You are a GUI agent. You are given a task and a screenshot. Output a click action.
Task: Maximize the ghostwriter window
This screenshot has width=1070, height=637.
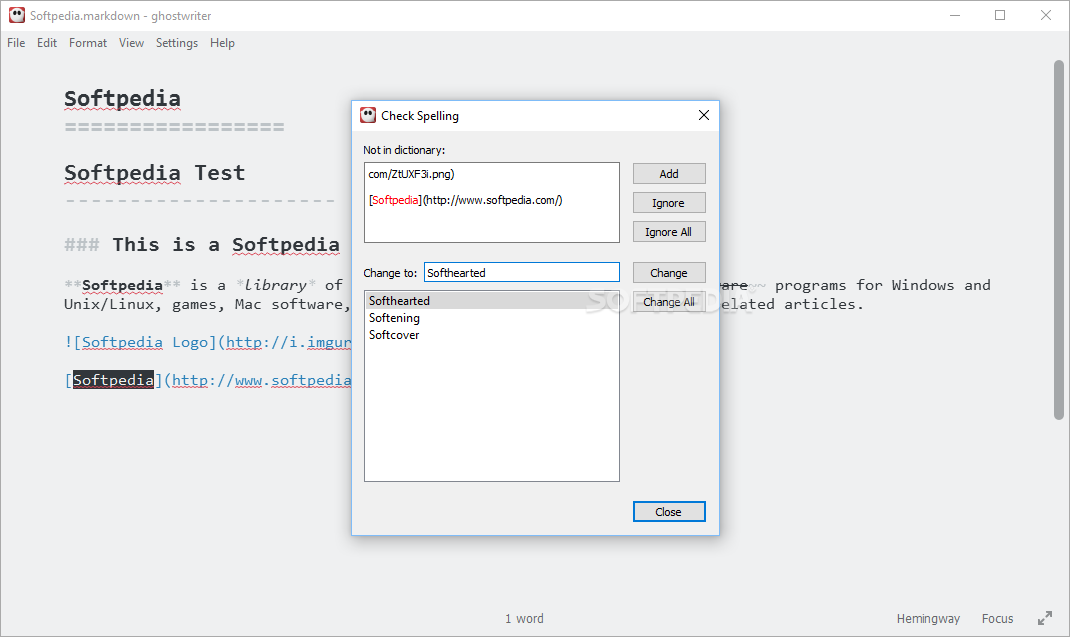[x=1000, y=15]
